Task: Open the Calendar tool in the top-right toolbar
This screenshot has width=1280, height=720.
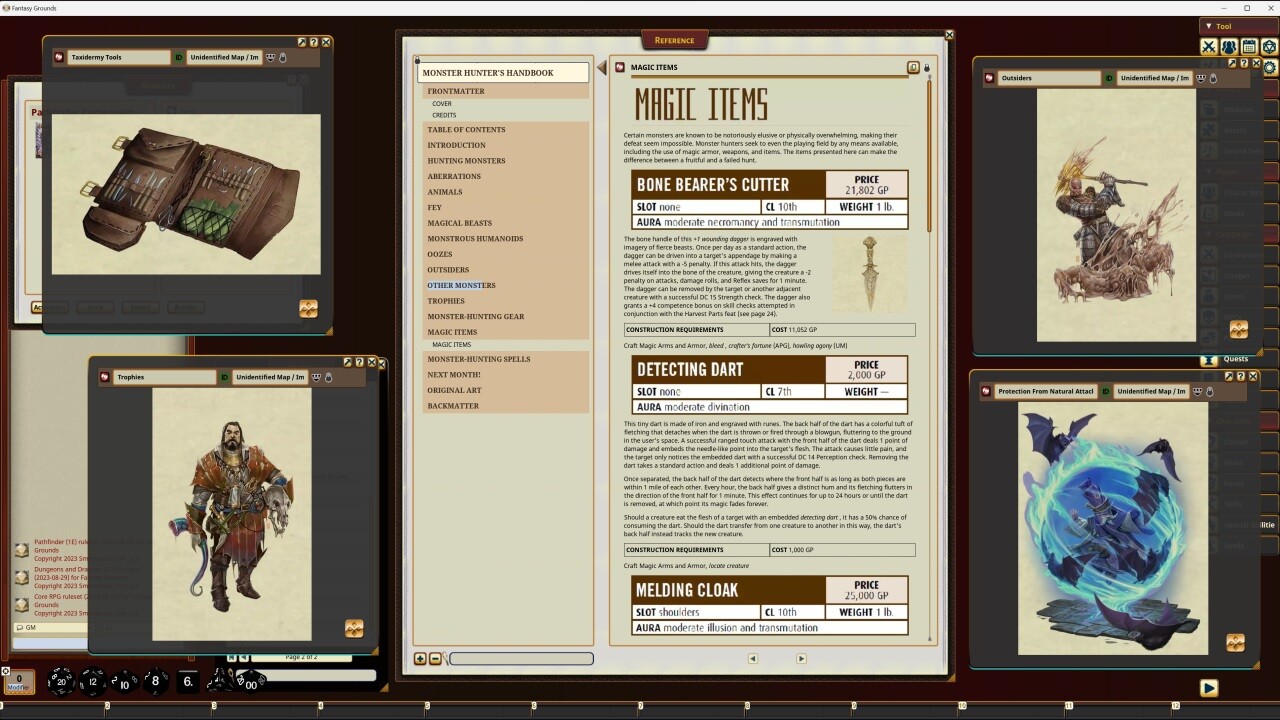Action: click(x=1250, y=46)
